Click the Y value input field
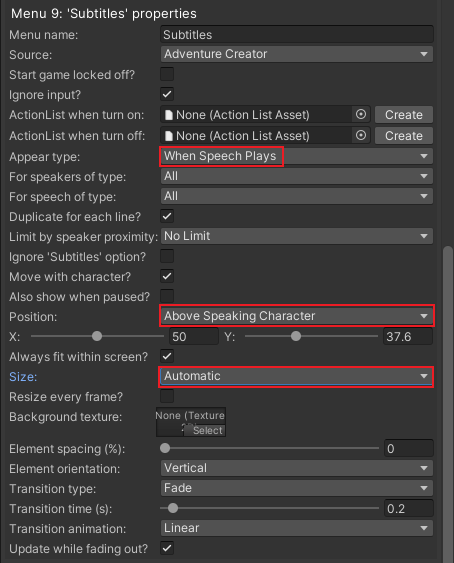 click(x=408, y=336)
